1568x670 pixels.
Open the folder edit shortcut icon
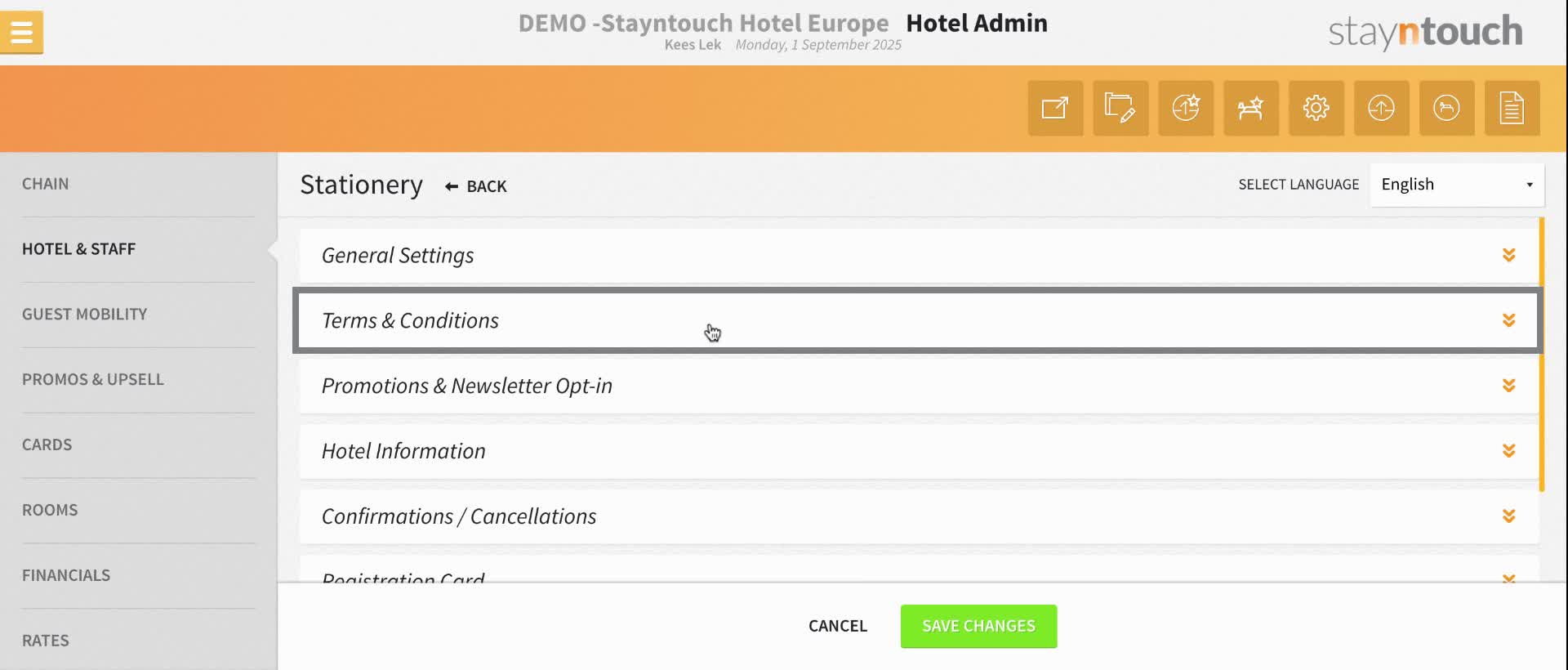(x=1120, y=108)
